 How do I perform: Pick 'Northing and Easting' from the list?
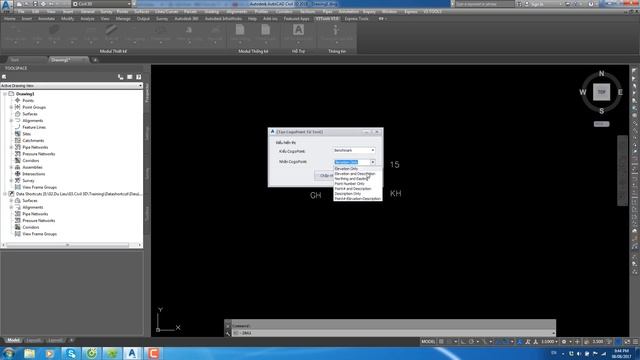(x=351, y=179)
